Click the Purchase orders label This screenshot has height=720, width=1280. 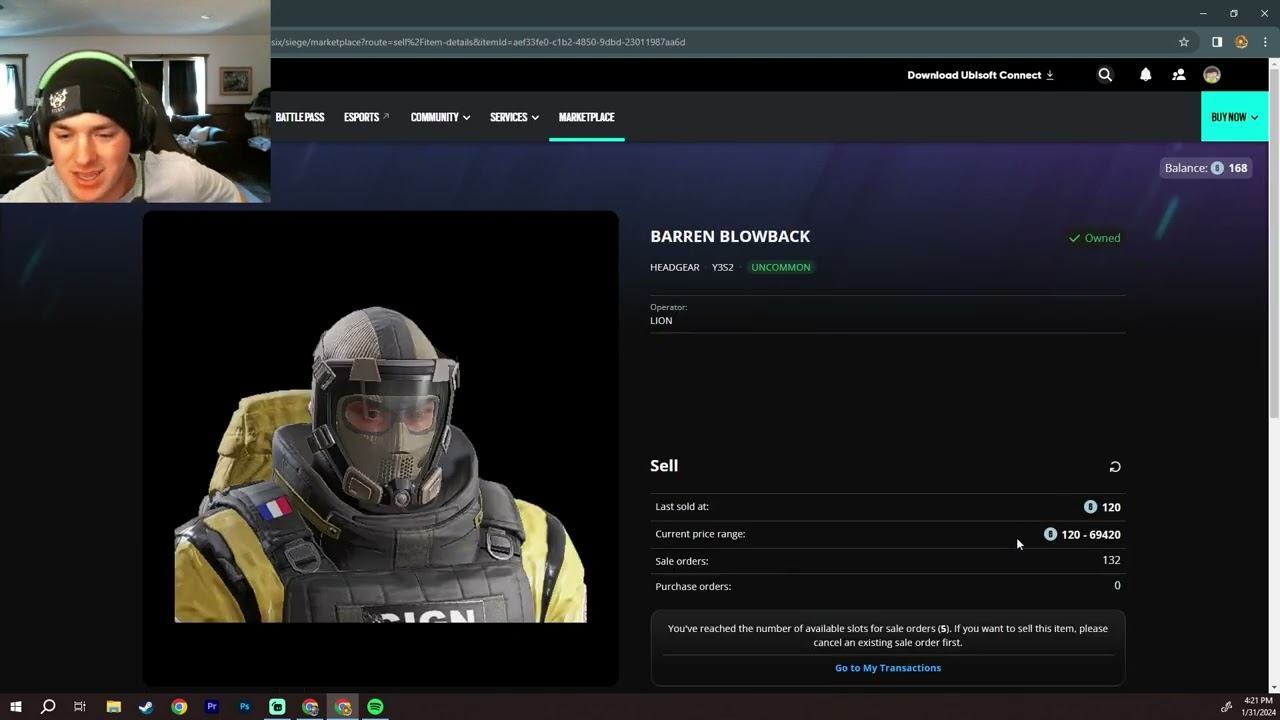693,586
